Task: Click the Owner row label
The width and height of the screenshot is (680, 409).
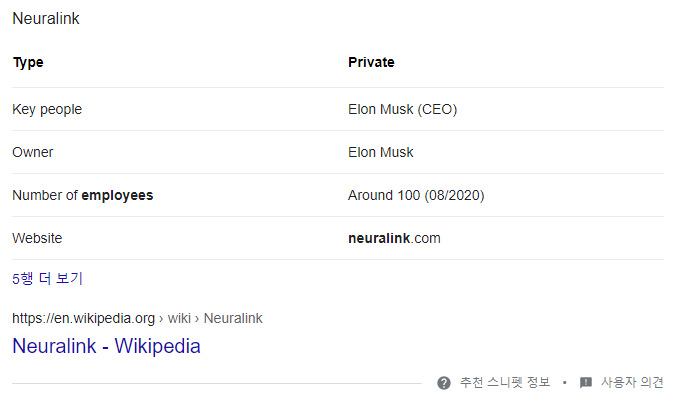Action: [x=33, y=152]
